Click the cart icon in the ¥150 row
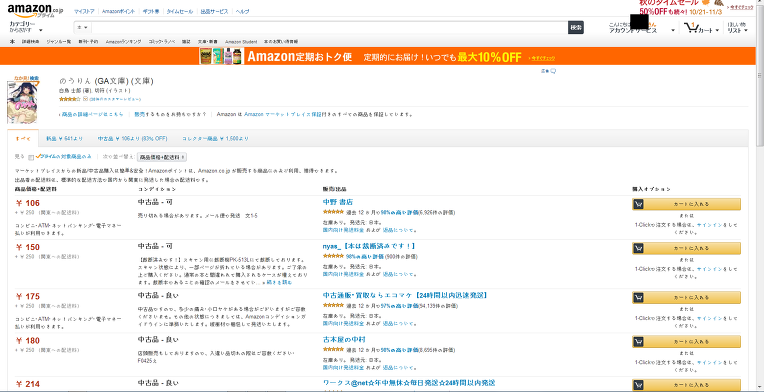The image size is (764, 392). coord(638,248)
